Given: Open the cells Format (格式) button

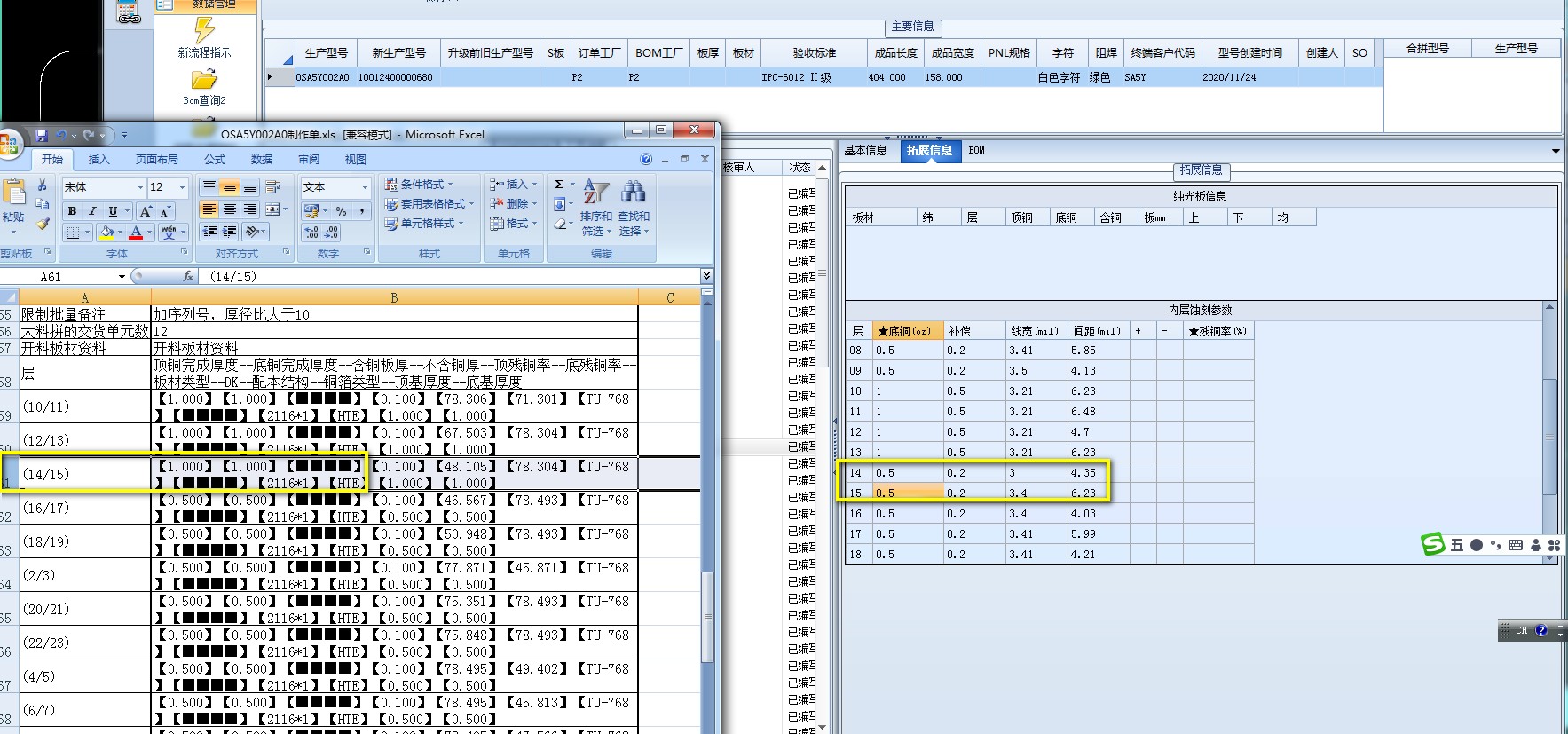Looking at the screenshot, I should pyautogui.click(x=513, y=224).
